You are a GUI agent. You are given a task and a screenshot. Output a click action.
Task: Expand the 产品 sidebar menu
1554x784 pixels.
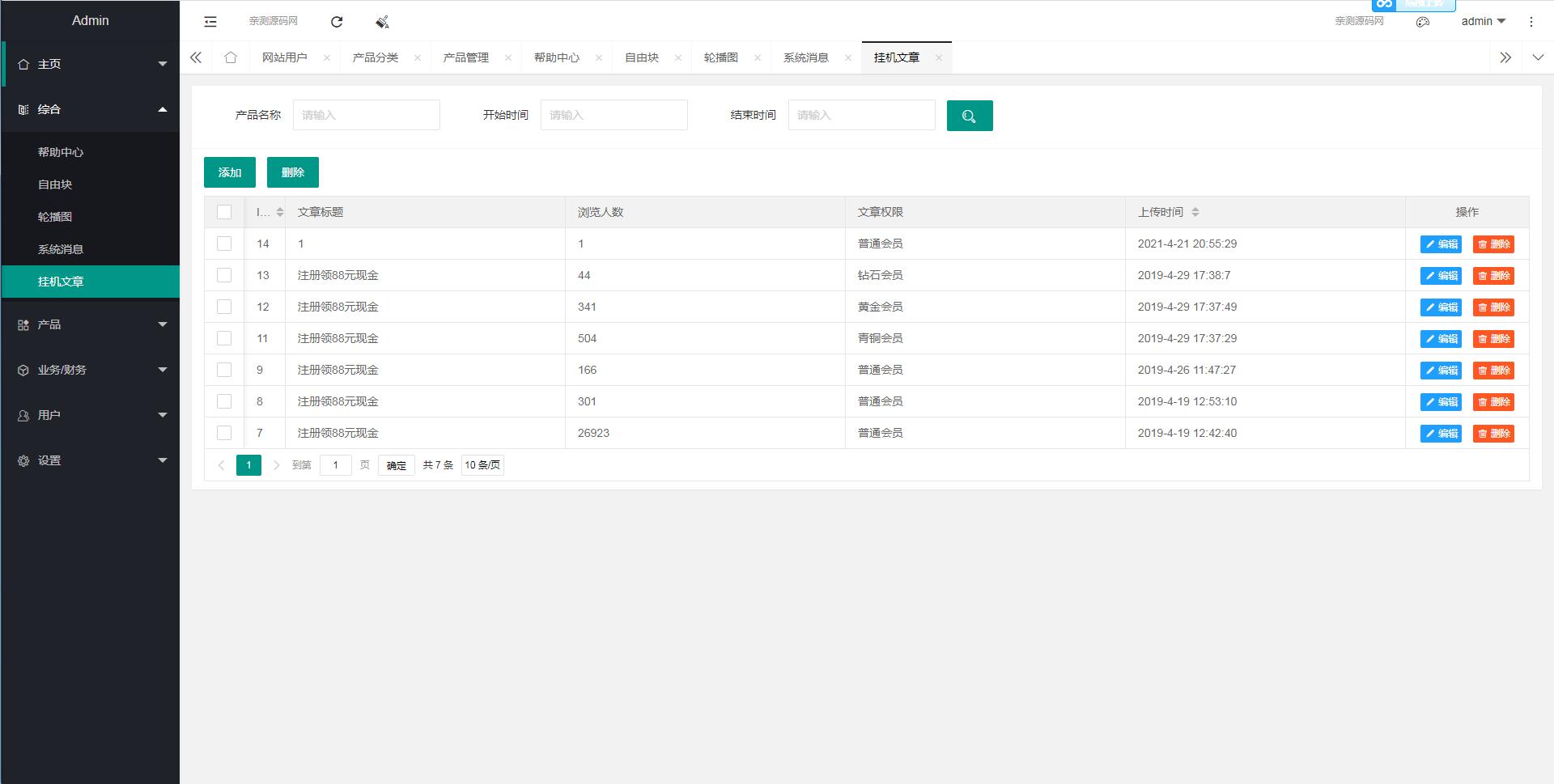[x=90, y=324]
